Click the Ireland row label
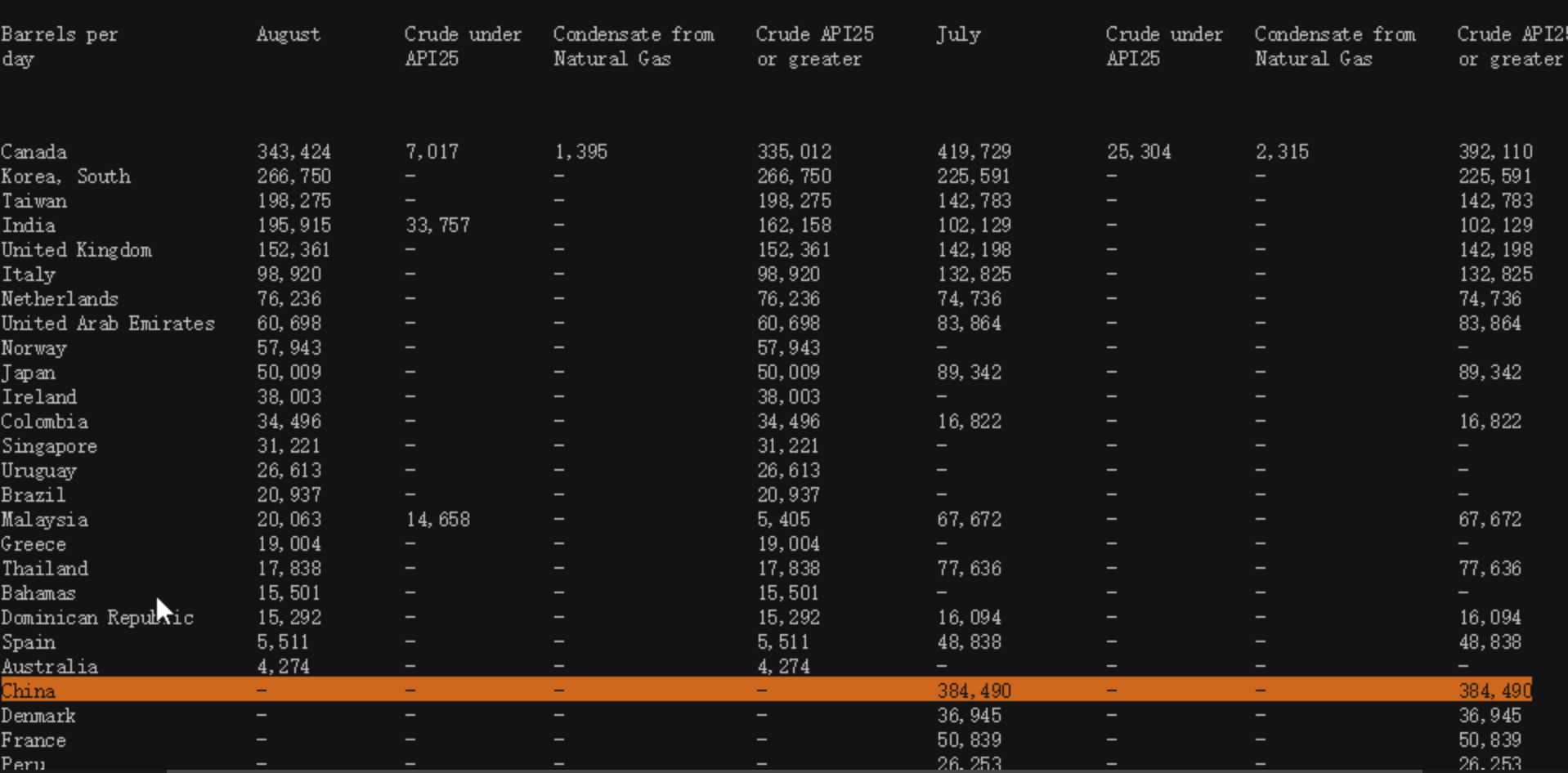The width and height of the screenshot is (1568, 773). click(x=38, y=397)
